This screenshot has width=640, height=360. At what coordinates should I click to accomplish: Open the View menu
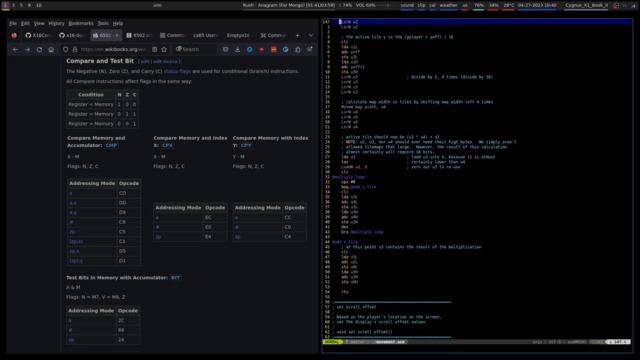click(x=39, y=24)
